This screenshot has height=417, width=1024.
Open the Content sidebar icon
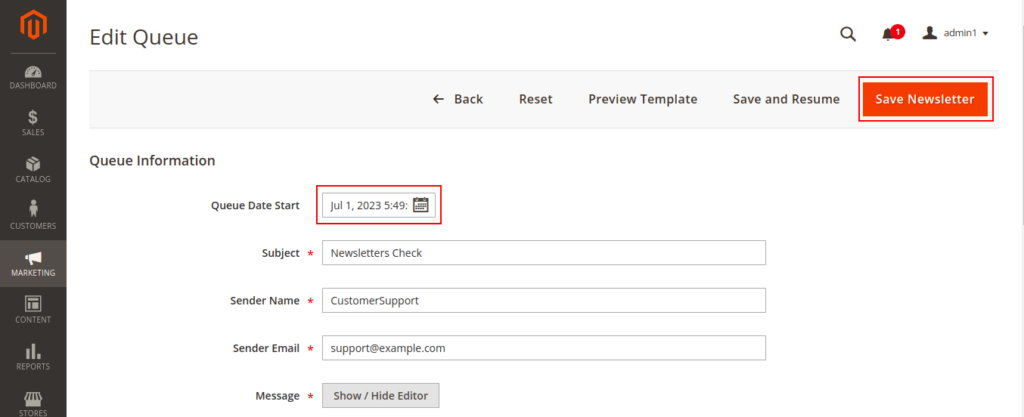point(33,305)
